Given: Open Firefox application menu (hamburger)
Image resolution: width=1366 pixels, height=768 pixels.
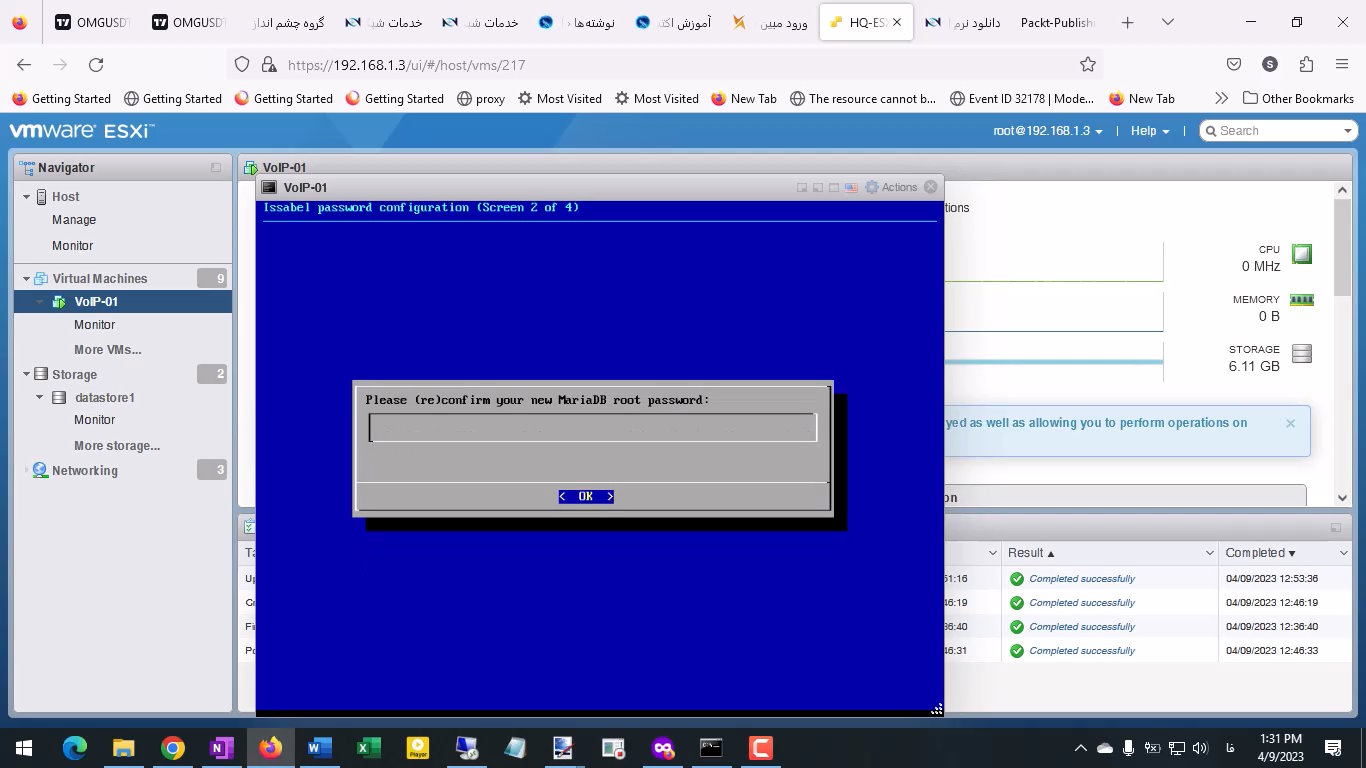Looking at the screenshot, I should point(1342,65).
